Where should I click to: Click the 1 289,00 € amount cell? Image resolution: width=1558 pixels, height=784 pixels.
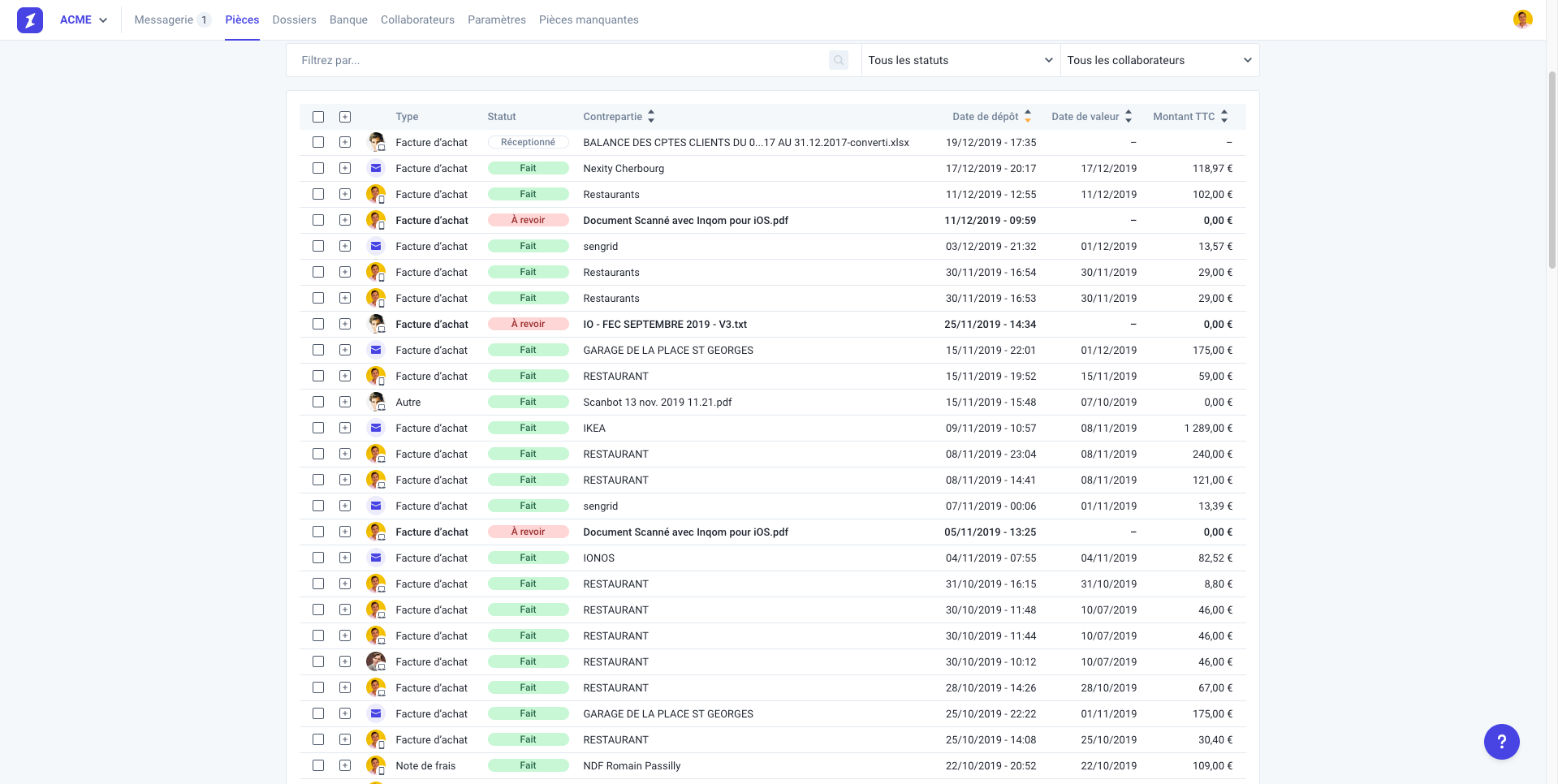coord(1208,428)
